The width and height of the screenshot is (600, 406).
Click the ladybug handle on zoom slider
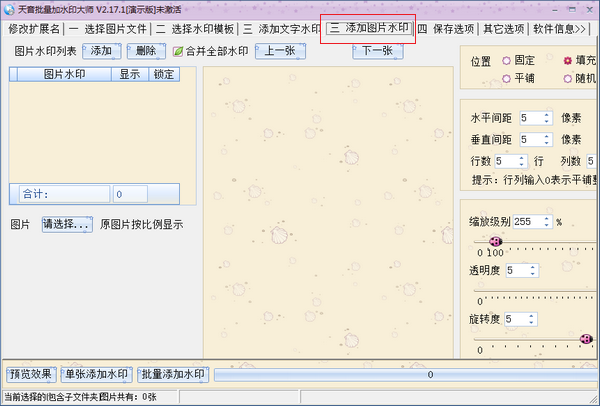(x=493, y=241)
